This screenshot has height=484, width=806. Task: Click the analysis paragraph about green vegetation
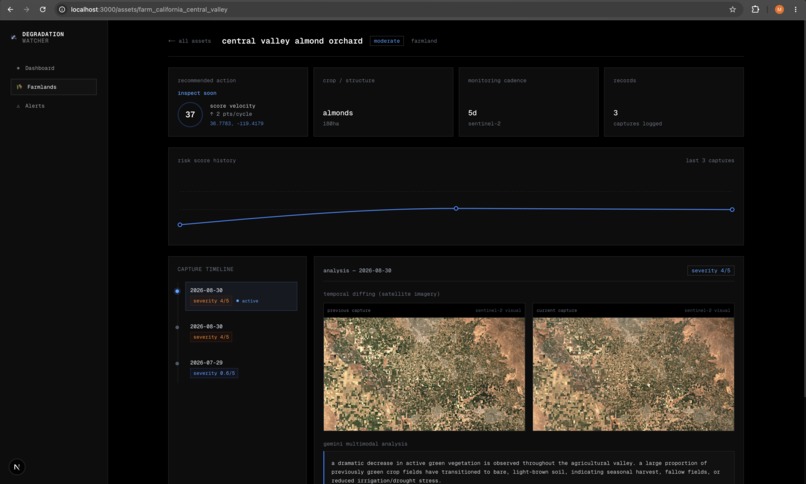click(525, 472)
